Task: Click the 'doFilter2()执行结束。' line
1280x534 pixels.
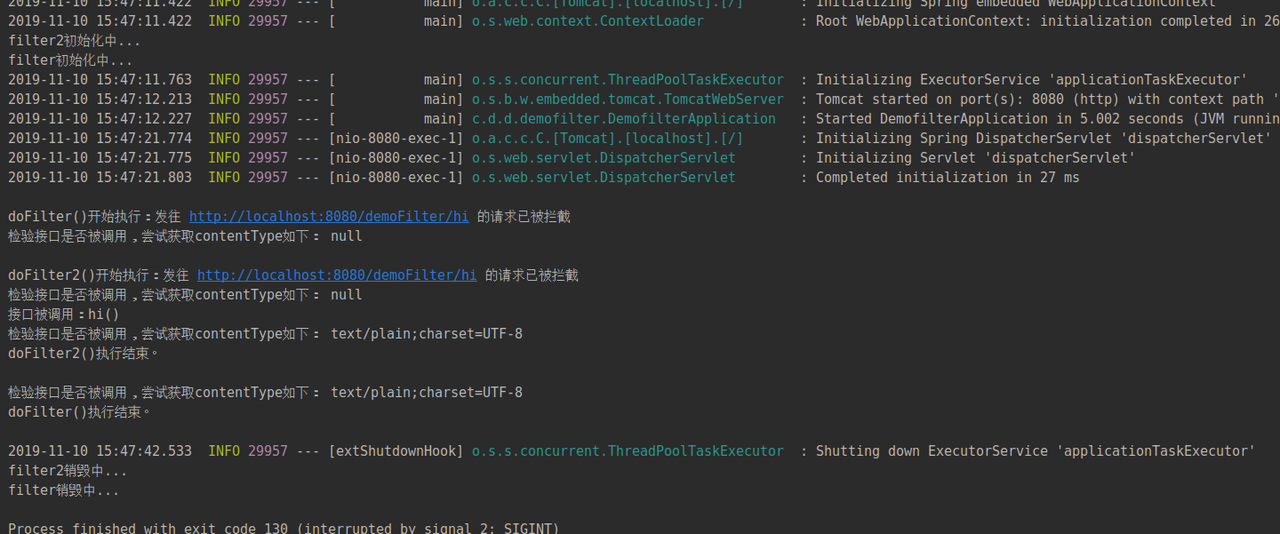Action: pos(84,353)
